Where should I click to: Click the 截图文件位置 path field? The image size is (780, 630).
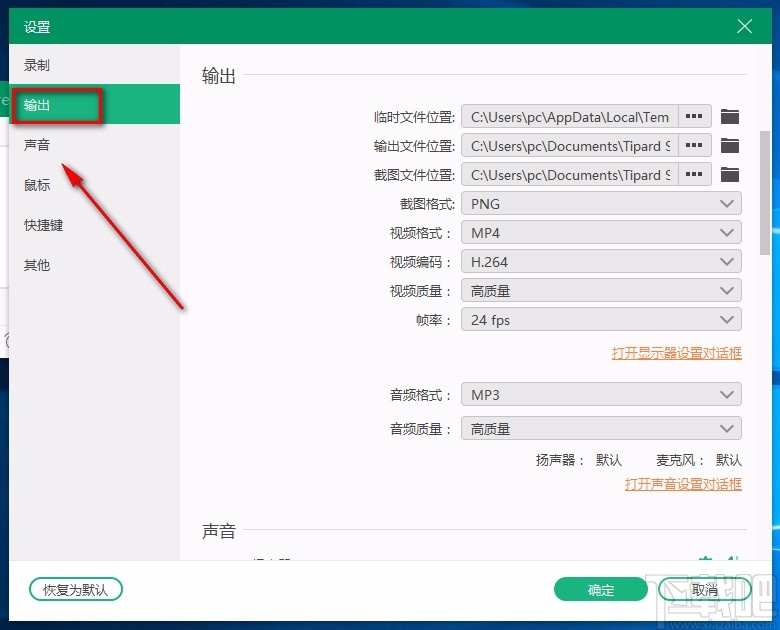[x=570, y=174]
